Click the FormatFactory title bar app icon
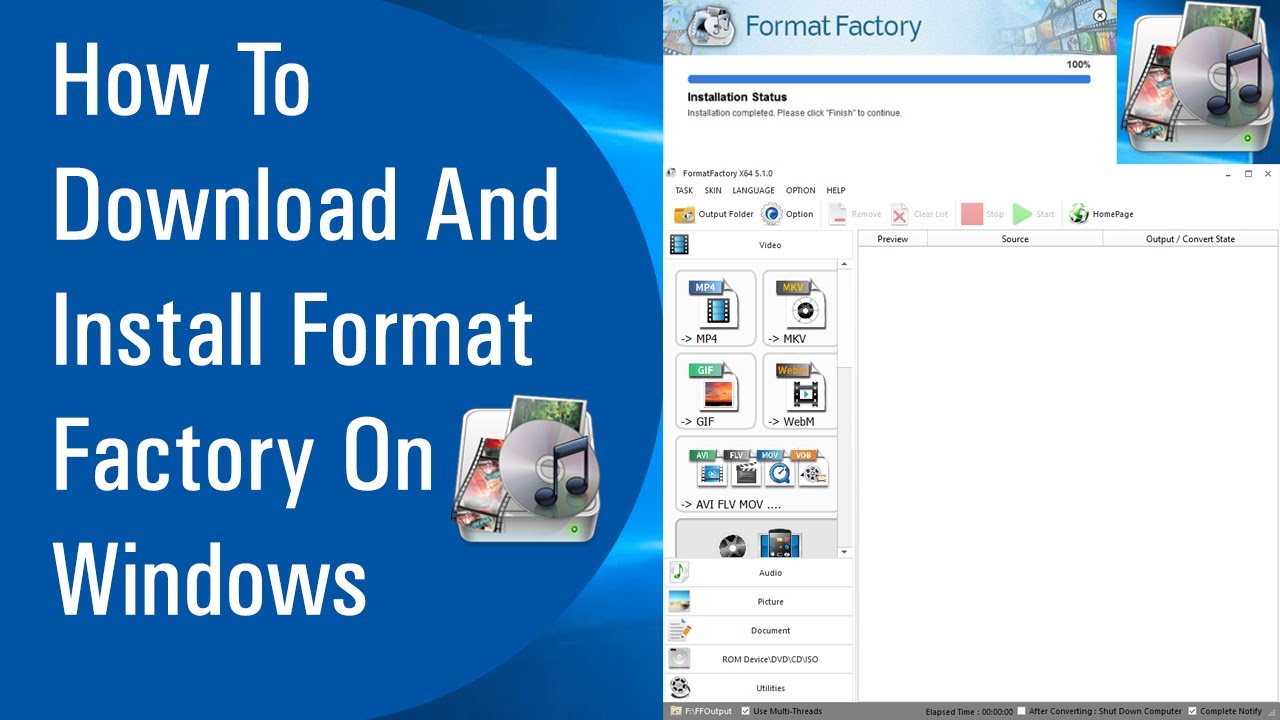 coord(672,173)
